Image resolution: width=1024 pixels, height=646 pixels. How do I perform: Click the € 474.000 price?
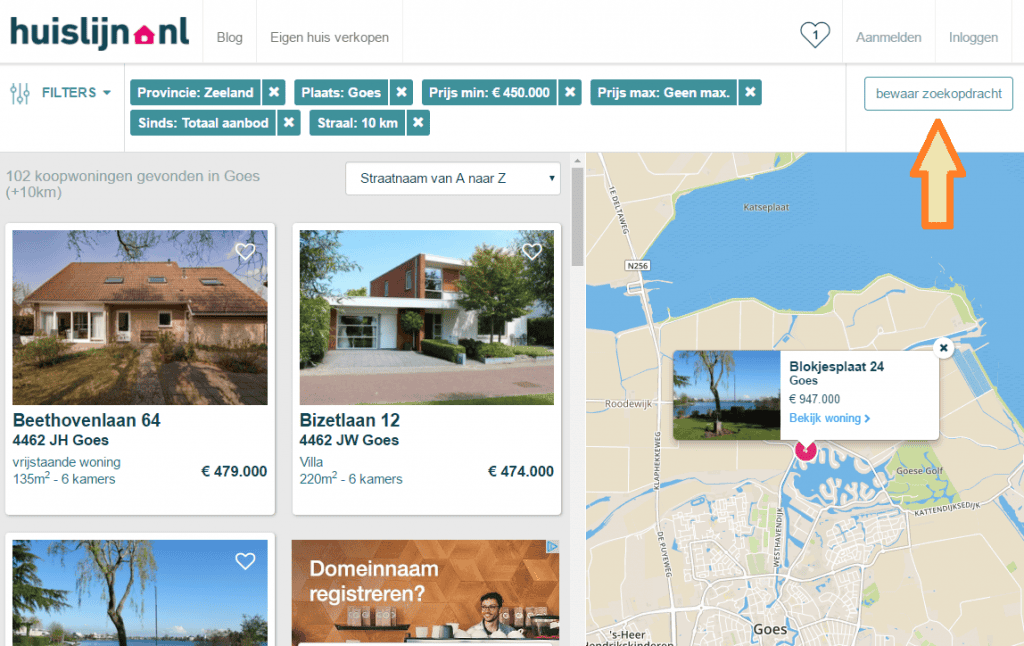[520, 471]
